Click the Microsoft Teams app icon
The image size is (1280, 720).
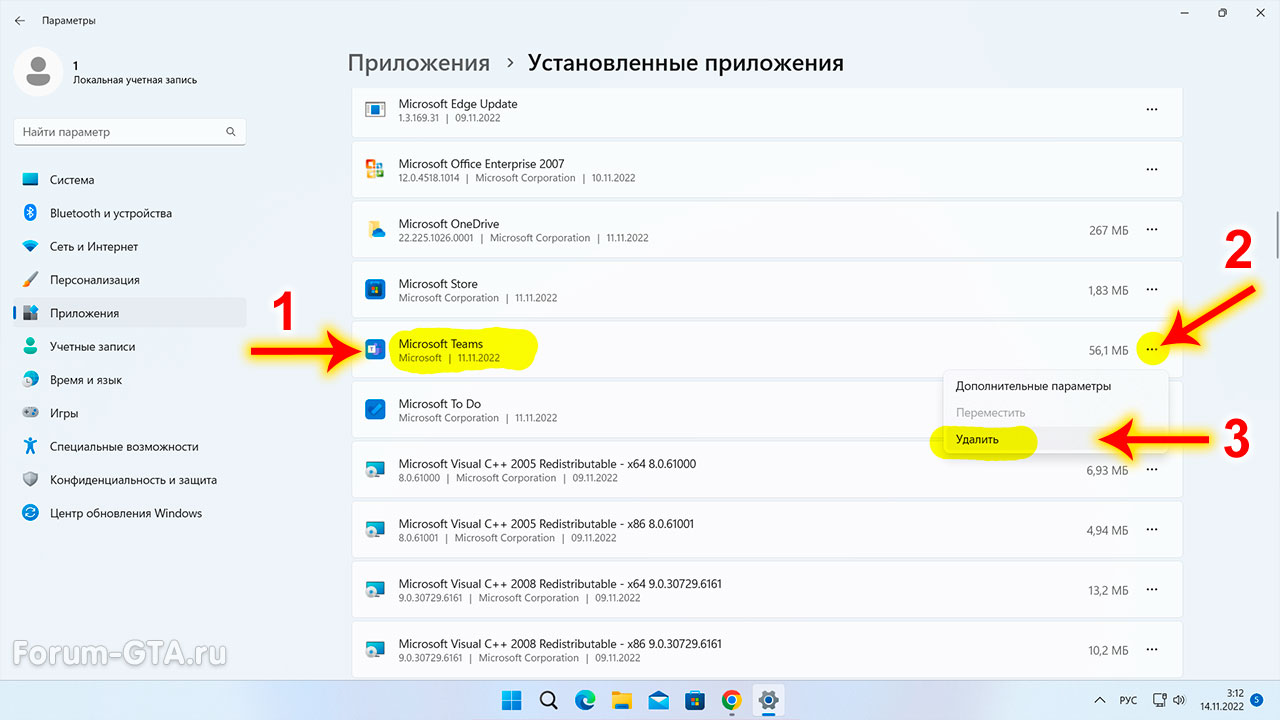(x=375, y=350)
